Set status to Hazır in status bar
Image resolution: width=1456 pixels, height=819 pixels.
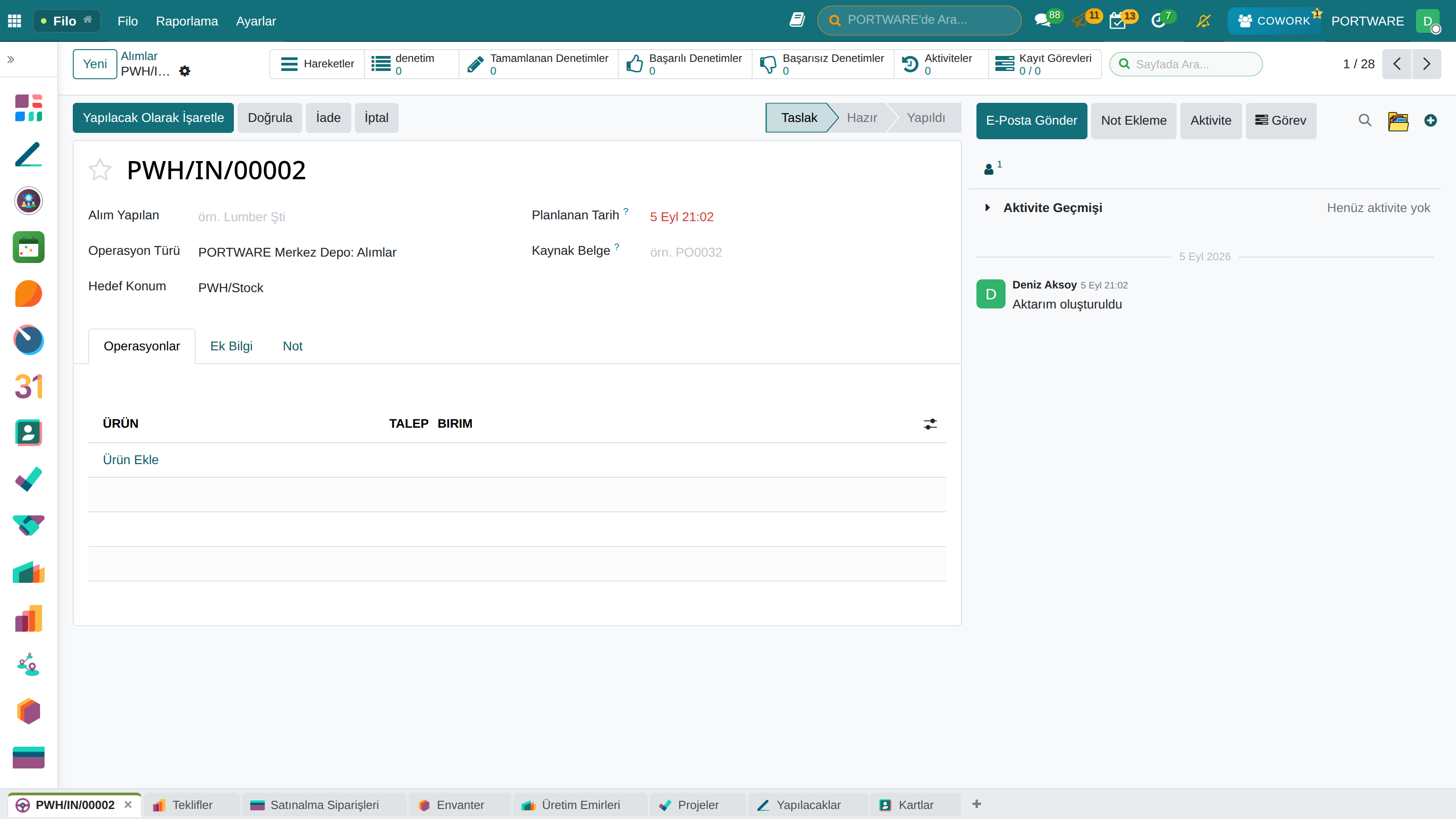click(x=861, y=117)
